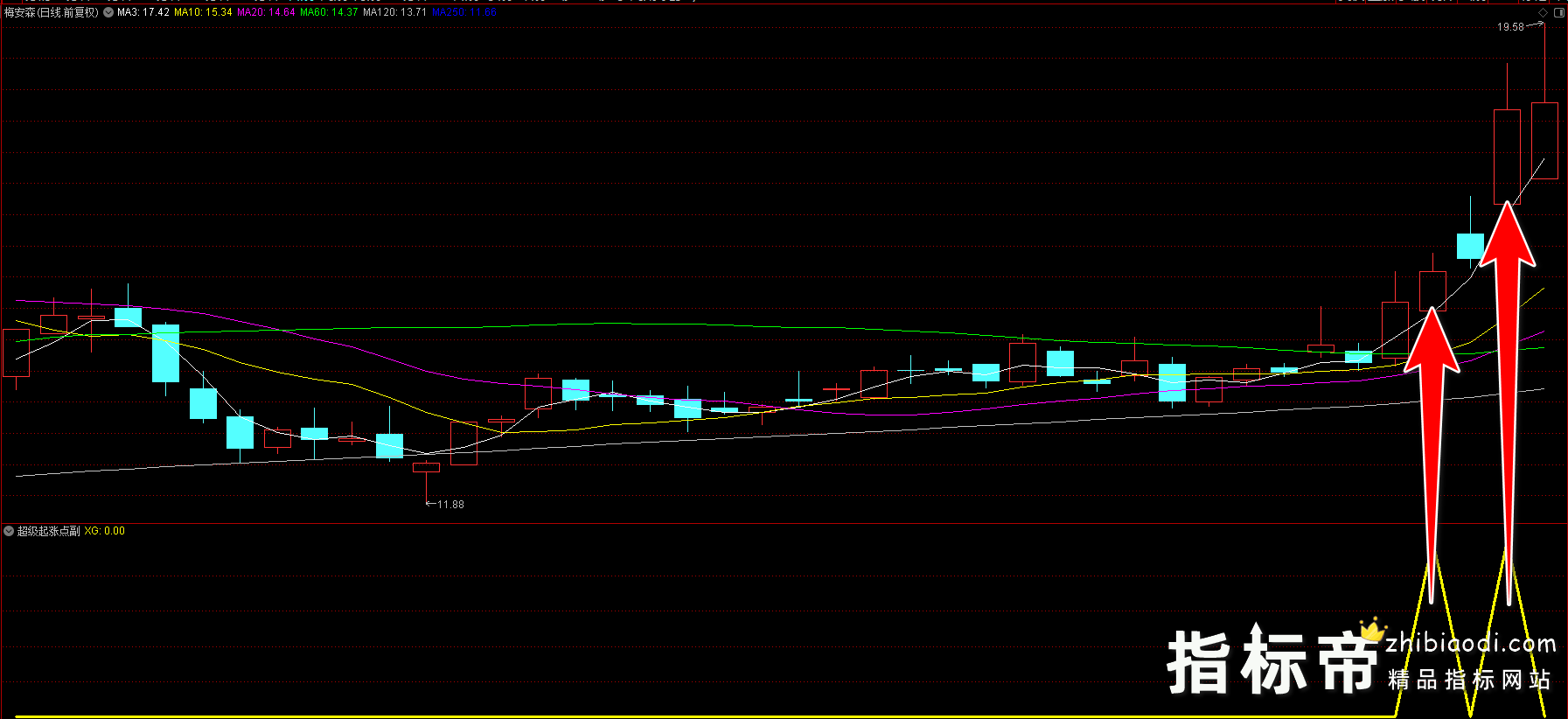The height and width of the screenshot is (719, 1568).
Task: Select the yellow MA10: 15.34 label
Action: click(x=203, y=12)
